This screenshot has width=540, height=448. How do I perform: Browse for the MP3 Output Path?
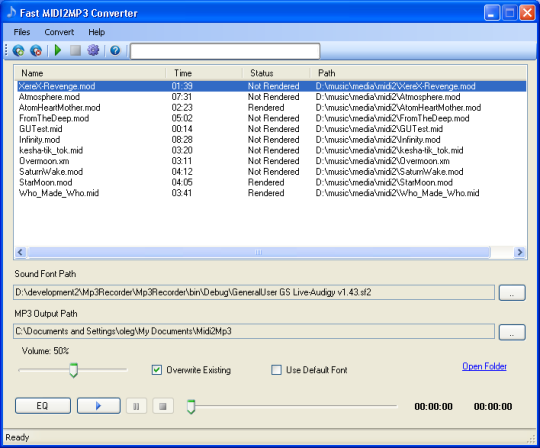pos(512,332)
